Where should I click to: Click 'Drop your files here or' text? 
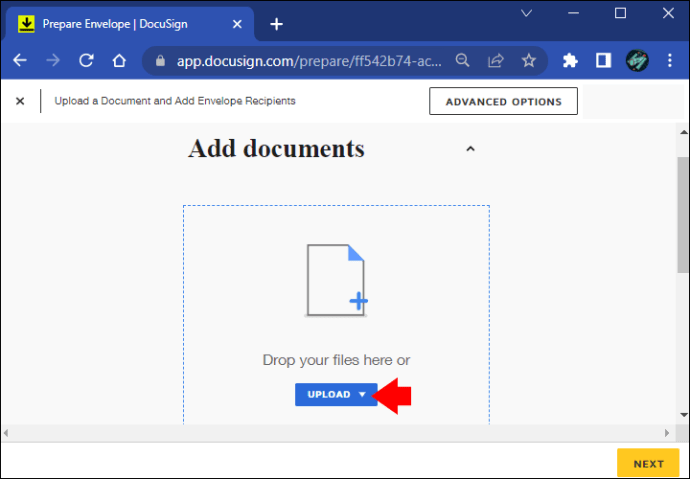tap(336, 360)
